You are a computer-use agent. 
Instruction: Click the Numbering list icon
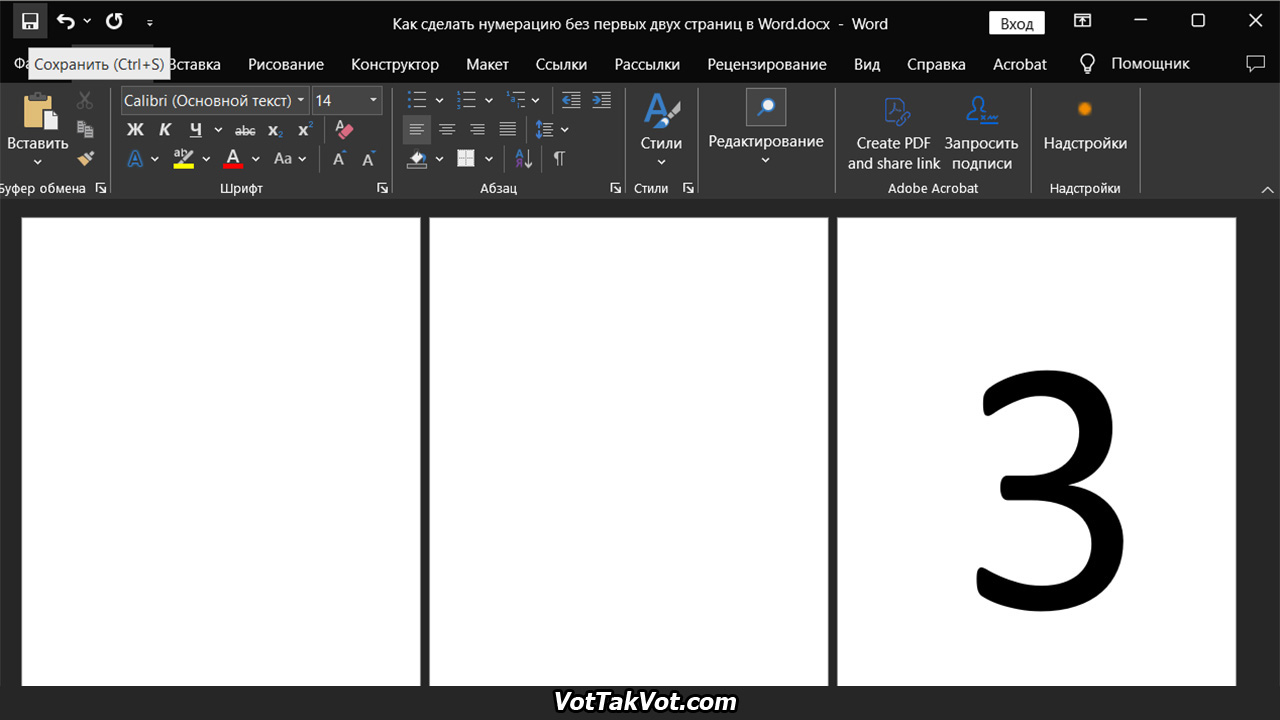click(466, 100)
